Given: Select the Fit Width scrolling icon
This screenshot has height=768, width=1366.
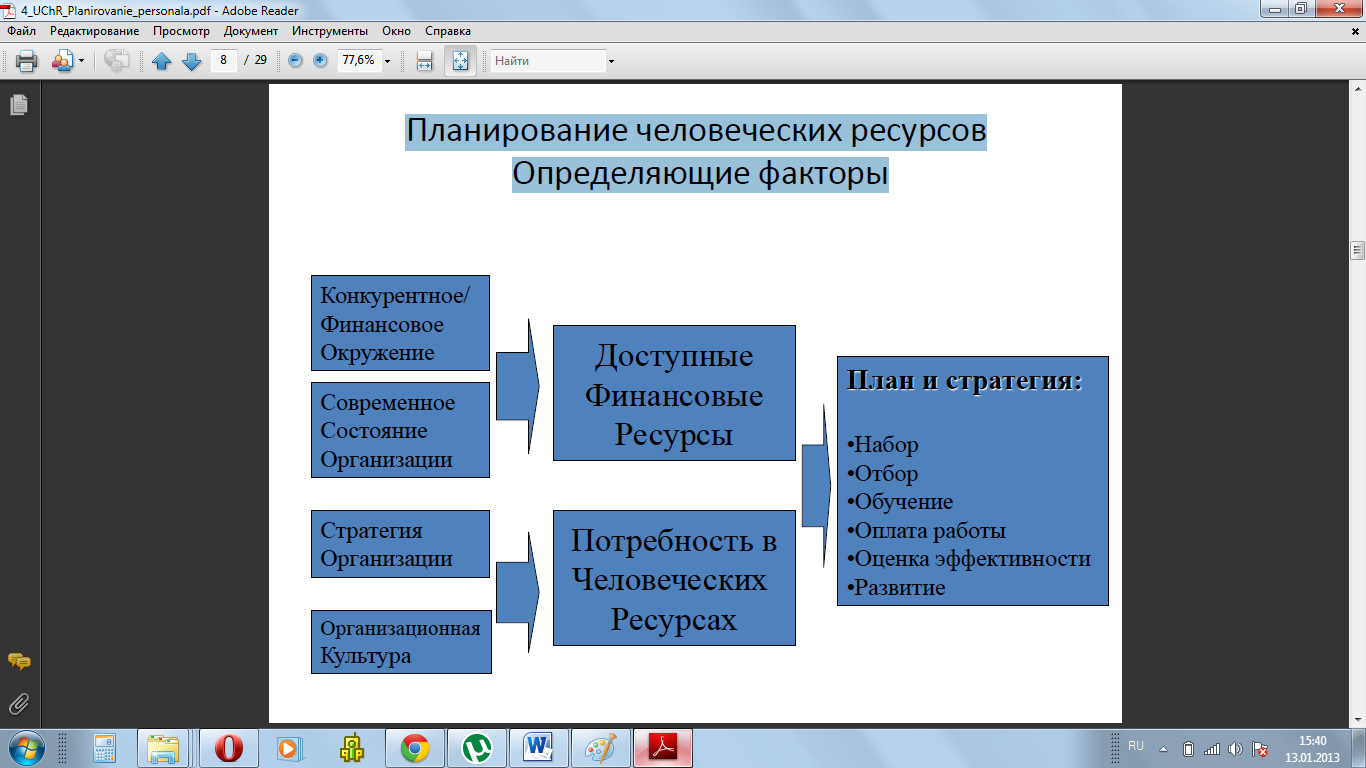Looking at the screenshot, I should click(424, 61).
